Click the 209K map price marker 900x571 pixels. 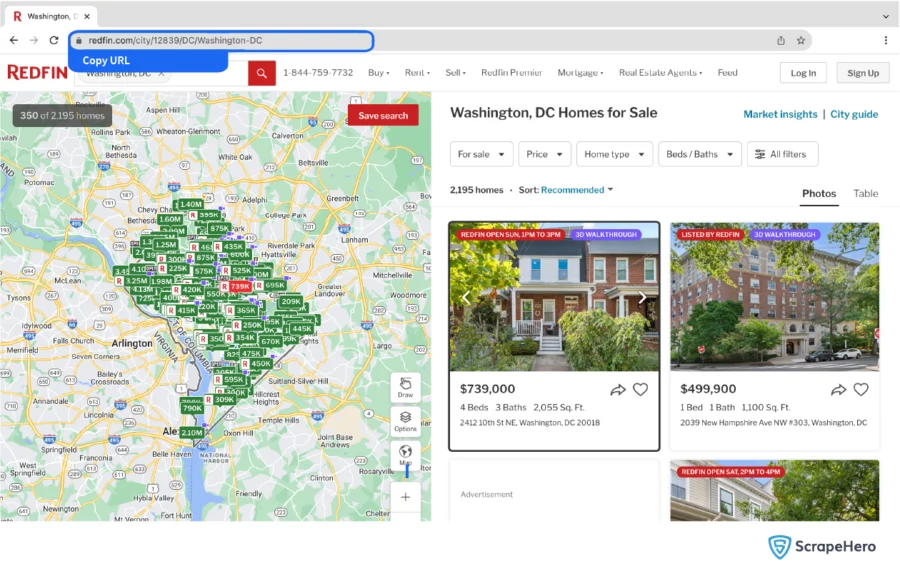(x=291, y=301)
